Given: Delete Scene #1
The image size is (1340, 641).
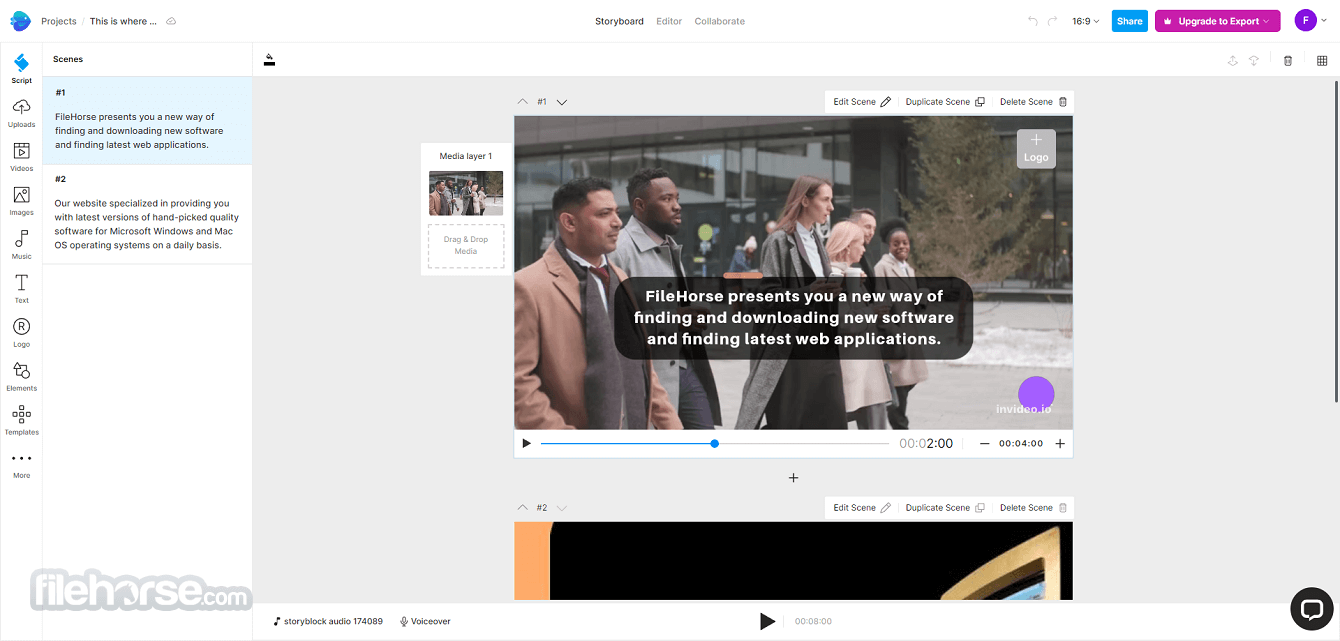Looking at the screenshot, I should click(1034, 102).
